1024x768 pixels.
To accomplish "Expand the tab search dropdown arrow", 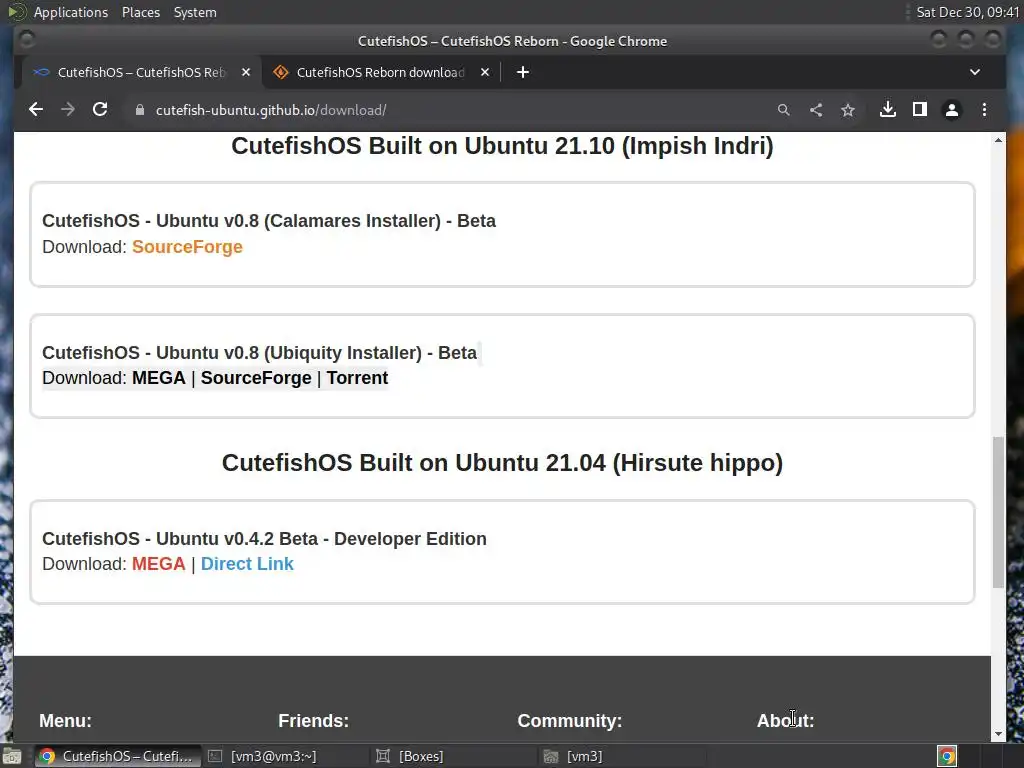I will click(x=975, y=72).
